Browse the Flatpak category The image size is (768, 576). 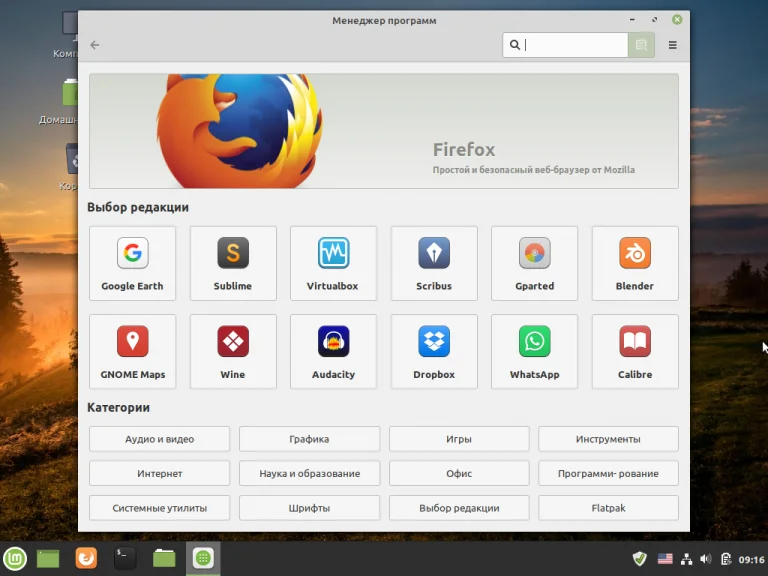(x=608, y=508)
